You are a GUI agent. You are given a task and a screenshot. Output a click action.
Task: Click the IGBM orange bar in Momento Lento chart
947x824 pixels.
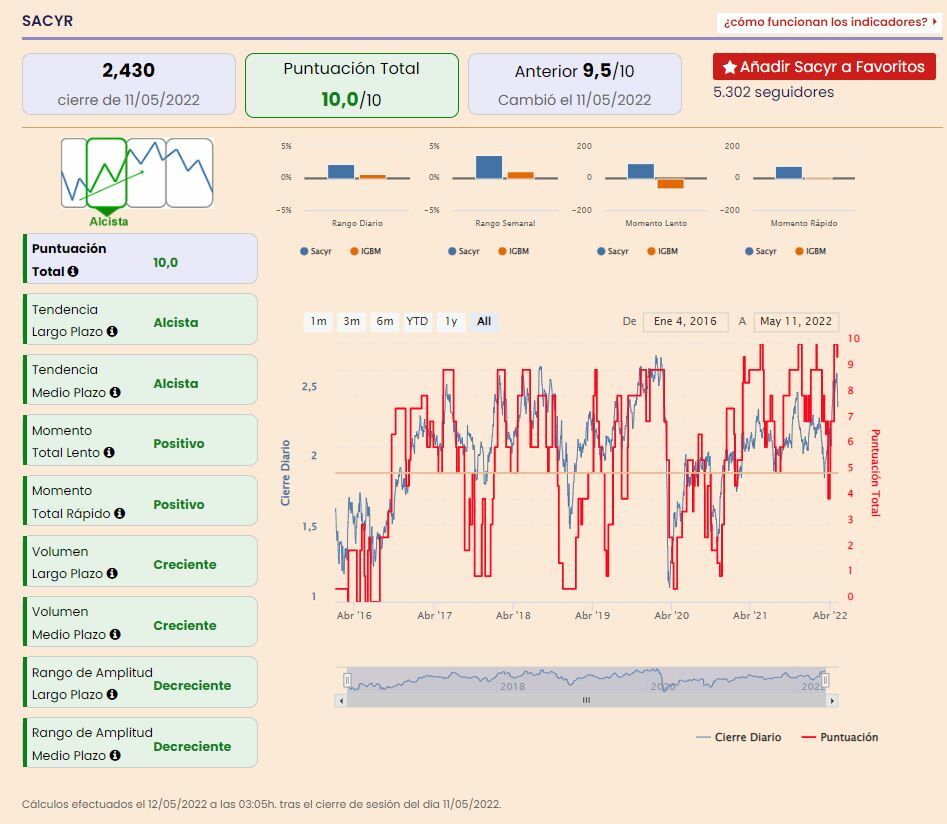click(x=670, y=184)
